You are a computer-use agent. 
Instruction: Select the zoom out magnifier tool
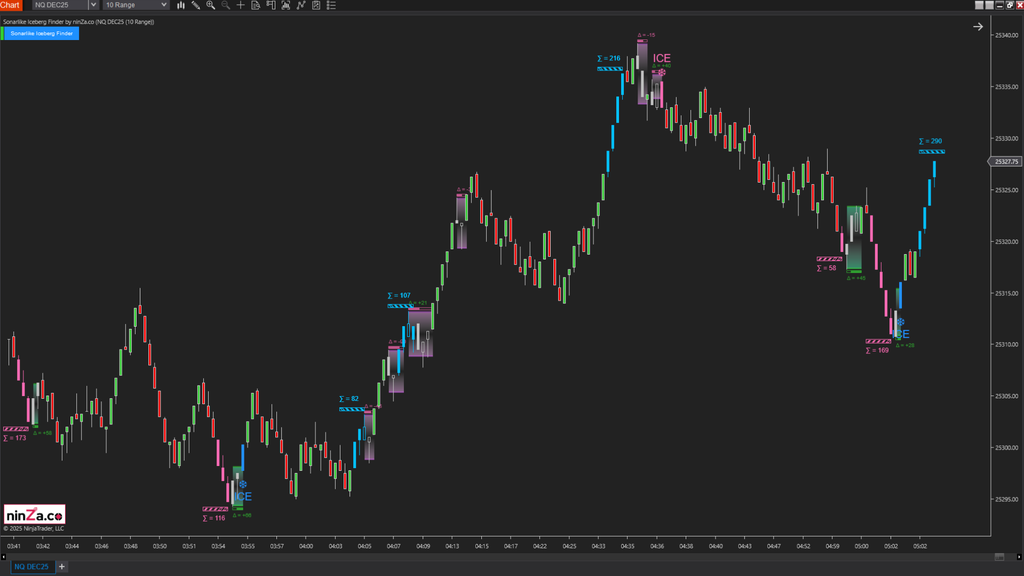(x=226, y=5)
